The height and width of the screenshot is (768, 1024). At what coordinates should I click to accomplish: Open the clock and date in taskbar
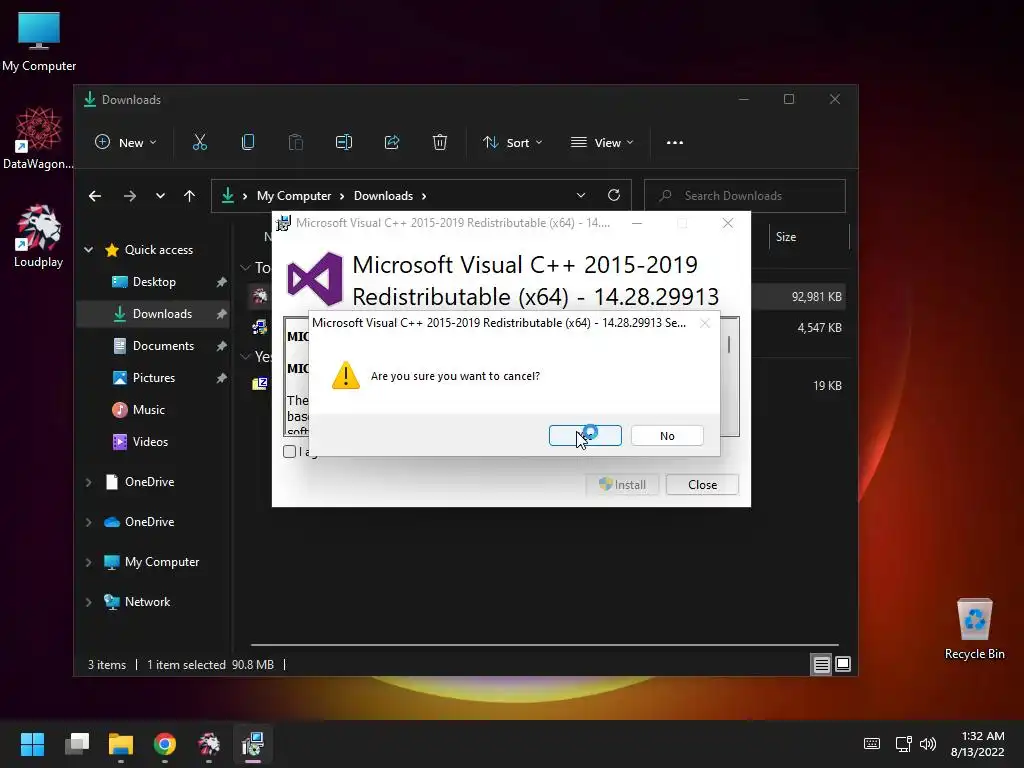coord(978,744)
